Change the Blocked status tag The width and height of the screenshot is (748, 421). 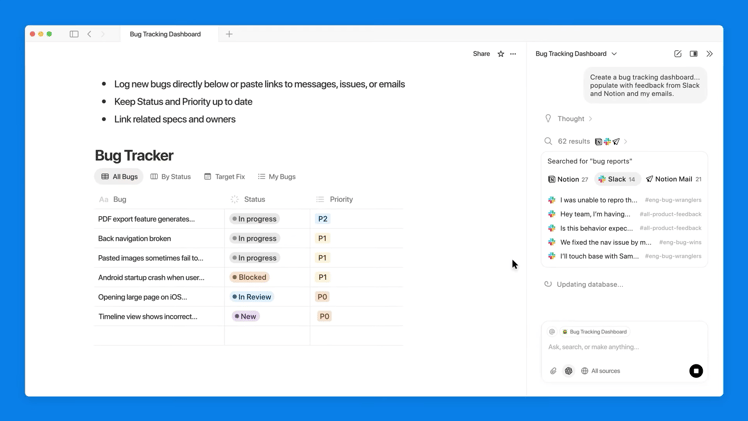pos(249,277)
